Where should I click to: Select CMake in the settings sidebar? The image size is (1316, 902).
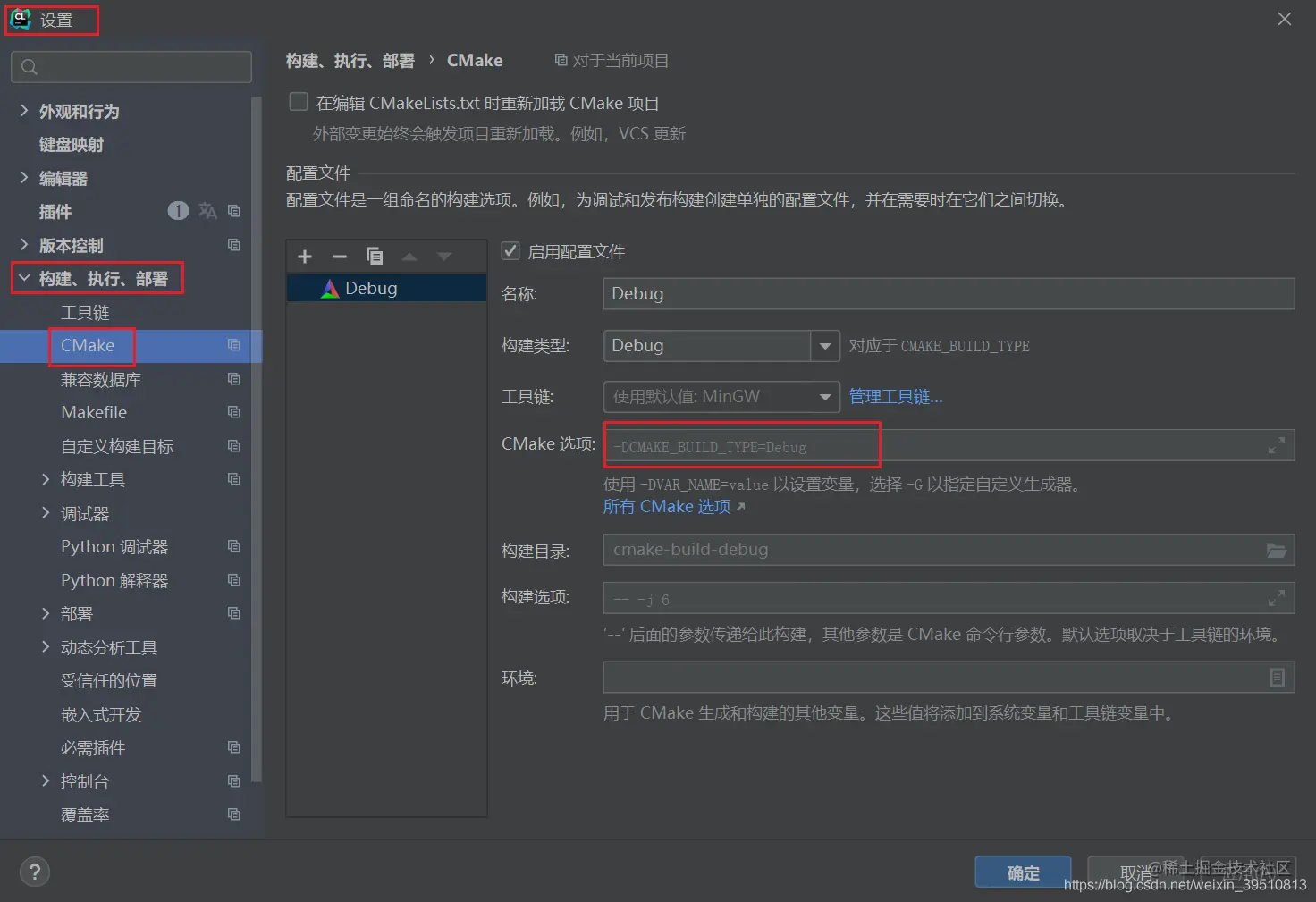89,346
